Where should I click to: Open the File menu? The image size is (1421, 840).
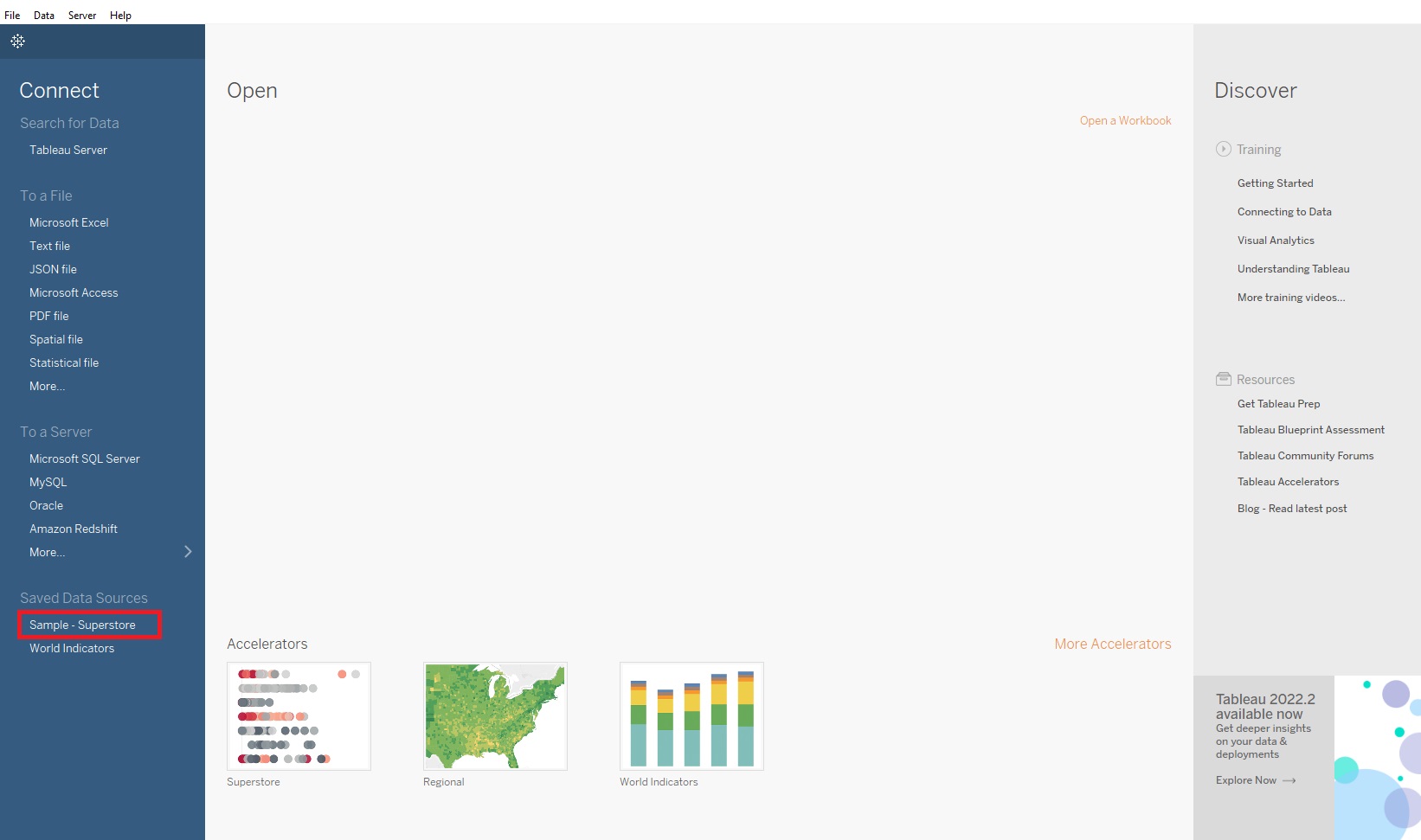(12, 16)
